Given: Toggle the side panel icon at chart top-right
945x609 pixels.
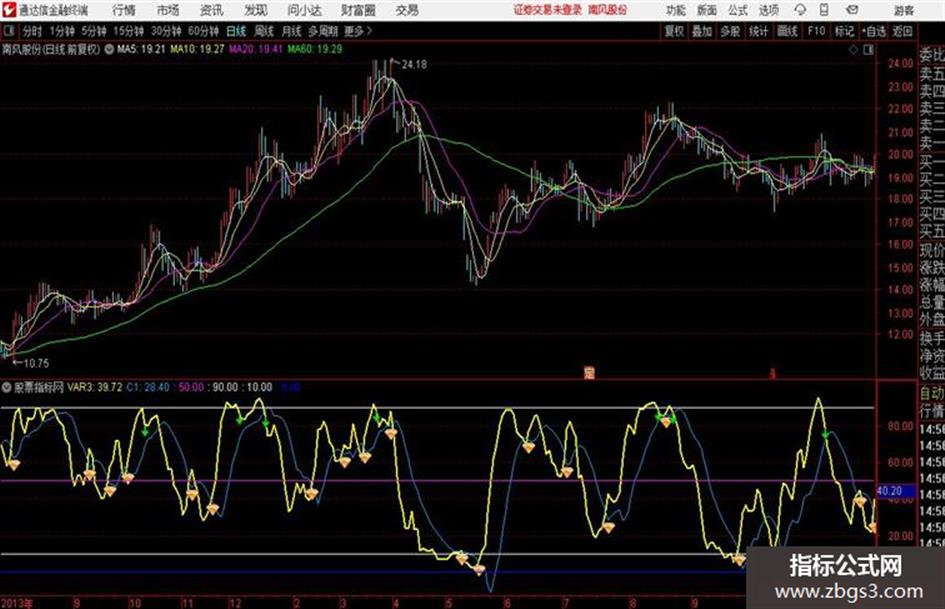Looking at the screenshot, I should tap(868, 50).
